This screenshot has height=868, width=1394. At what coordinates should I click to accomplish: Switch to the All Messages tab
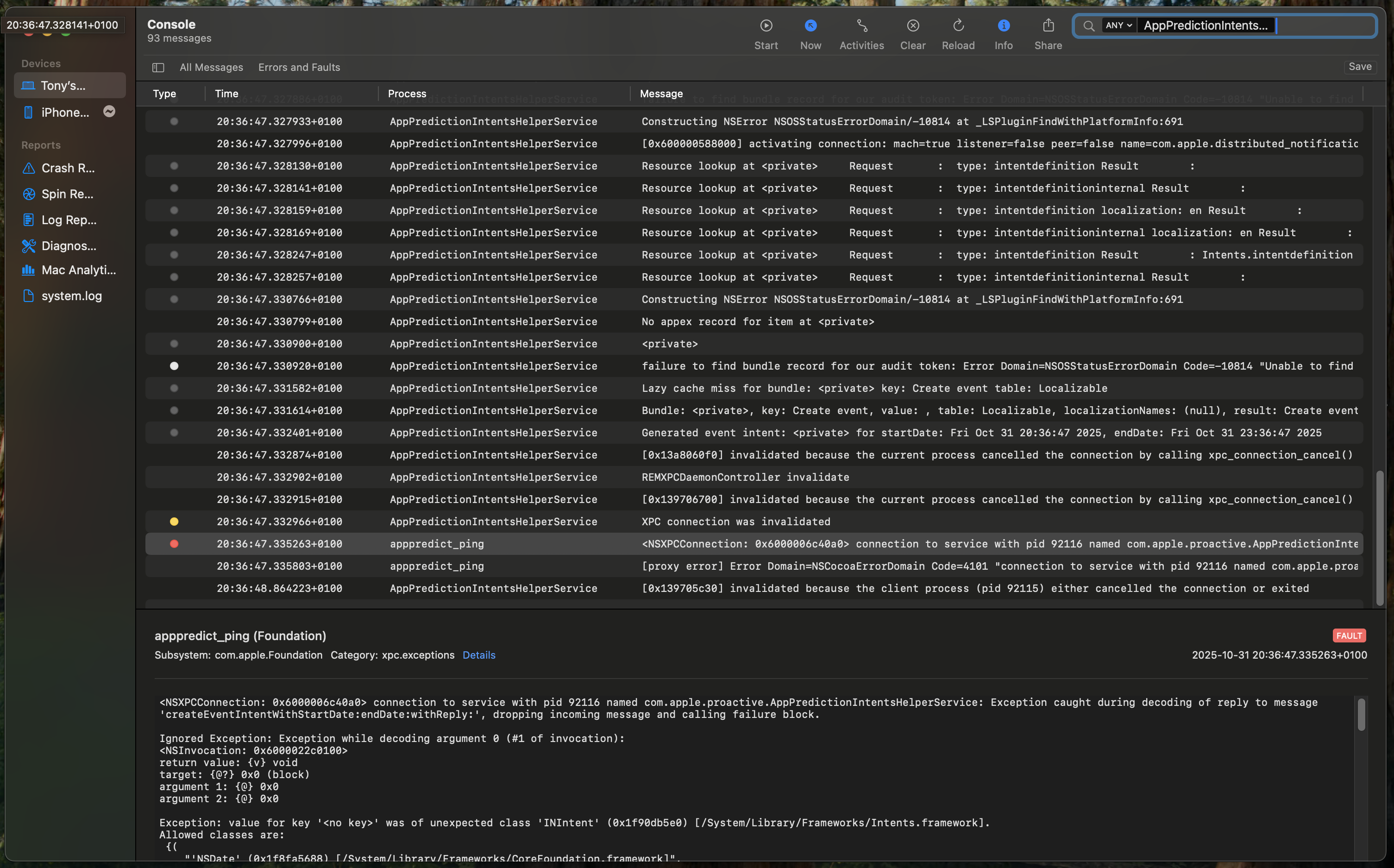point(211,67)
